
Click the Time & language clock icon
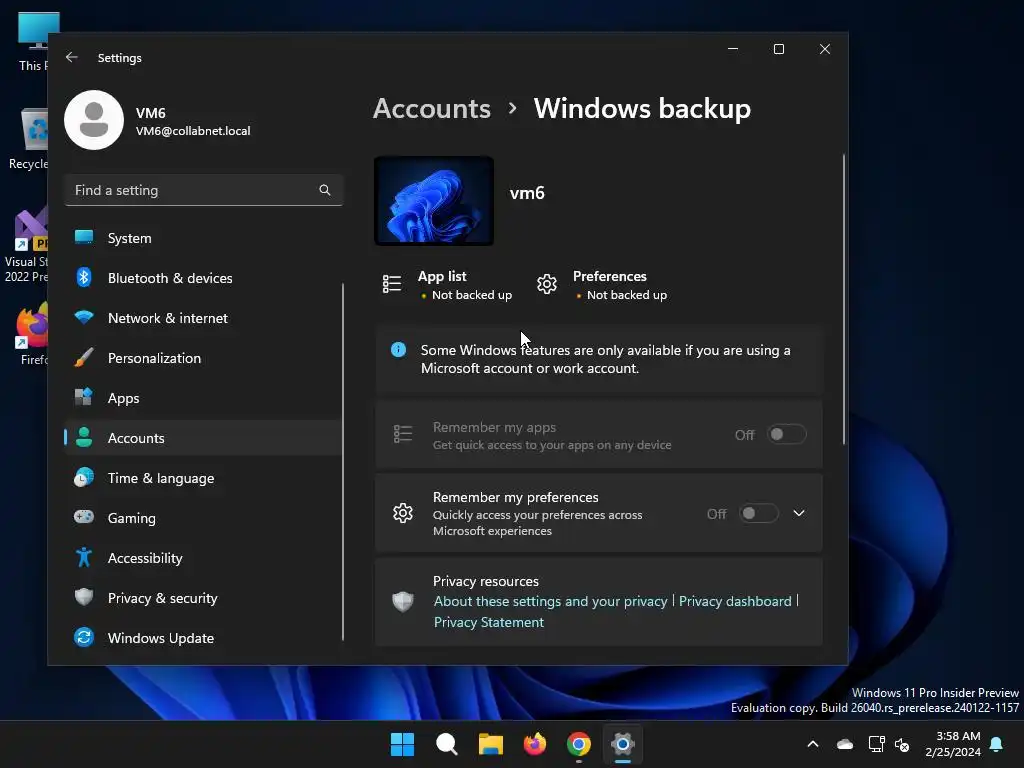(x=84, y=477)
